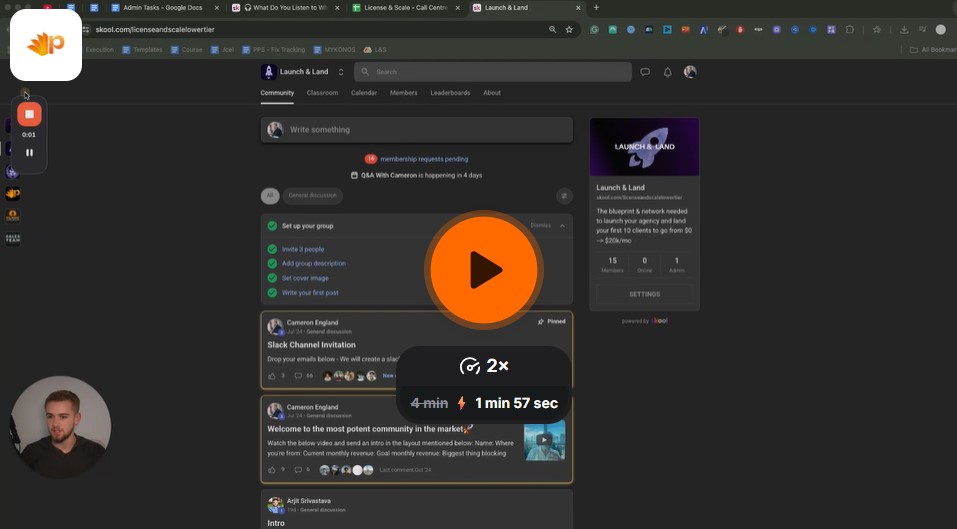Select the All category filter
This screenshot has height=529, width=957.
(269, 196)
